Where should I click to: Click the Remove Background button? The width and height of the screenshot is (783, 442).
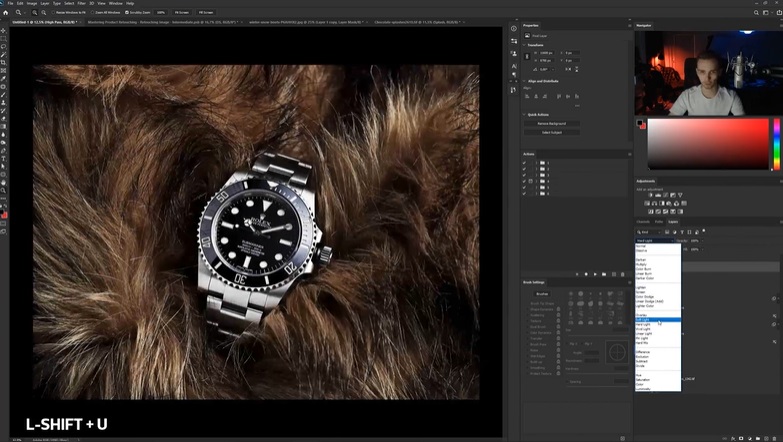point(552,123)
